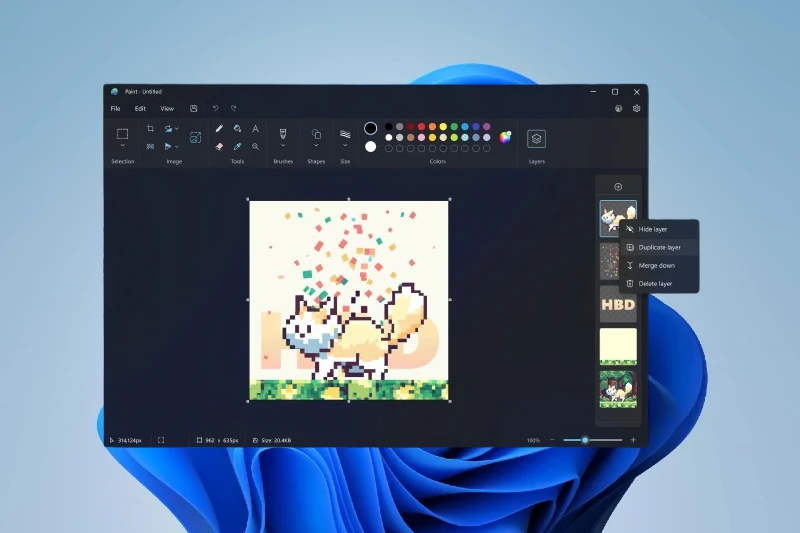This screenshot has width=800, height=533.
Task: Select the Pencil tool
Action: click(x=219, y=129)
